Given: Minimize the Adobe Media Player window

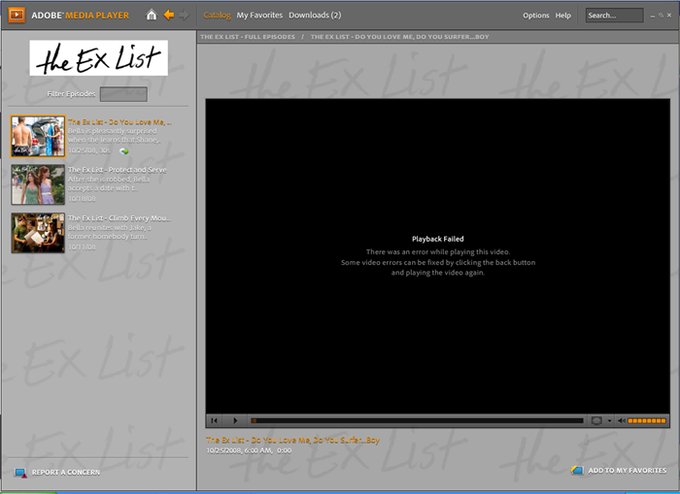Looking at the screenshot, I should pyautogui.click(x=653, y=16).
